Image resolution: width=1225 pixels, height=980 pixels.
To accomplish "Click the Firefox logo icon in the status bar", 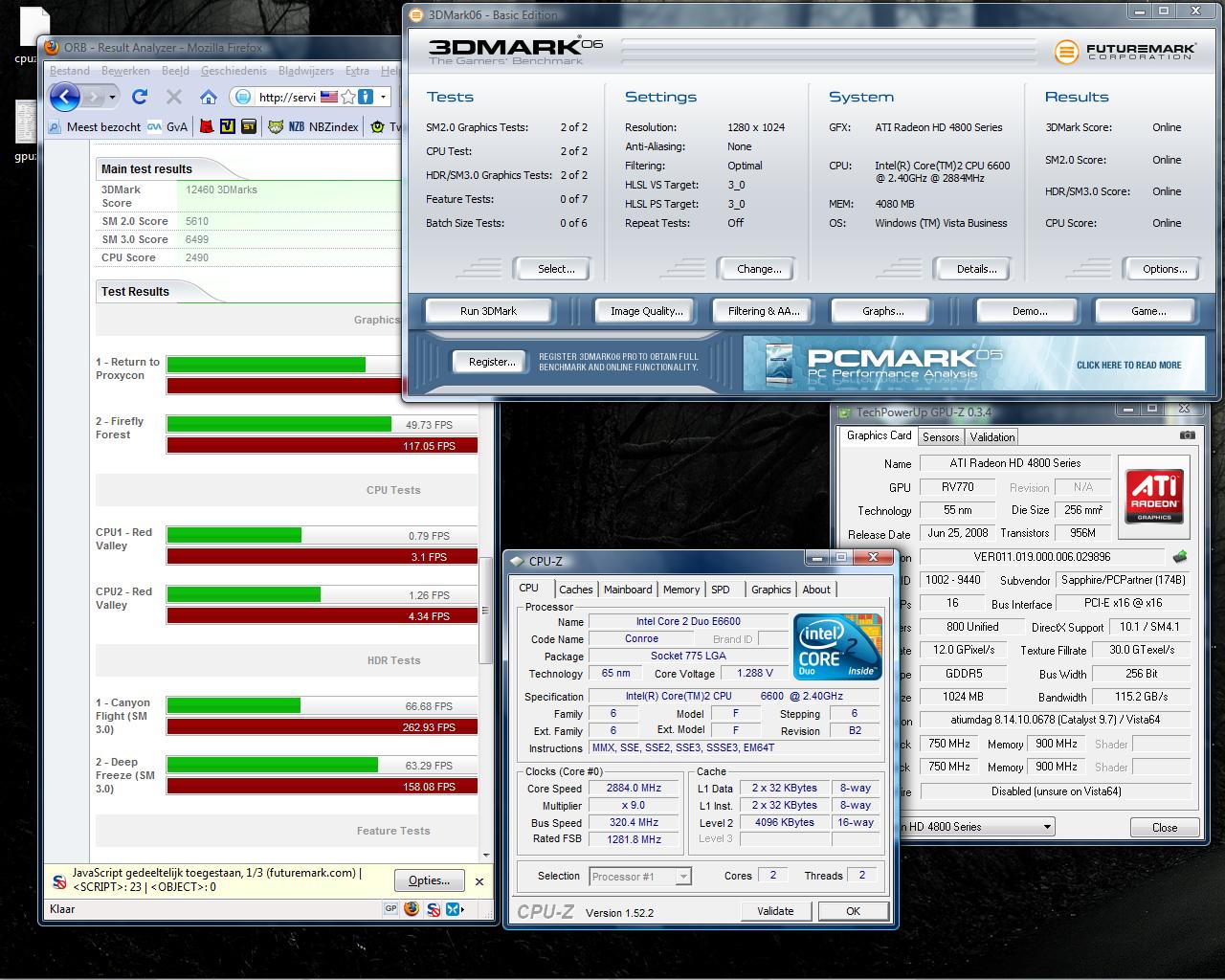I will pos(412,909).
